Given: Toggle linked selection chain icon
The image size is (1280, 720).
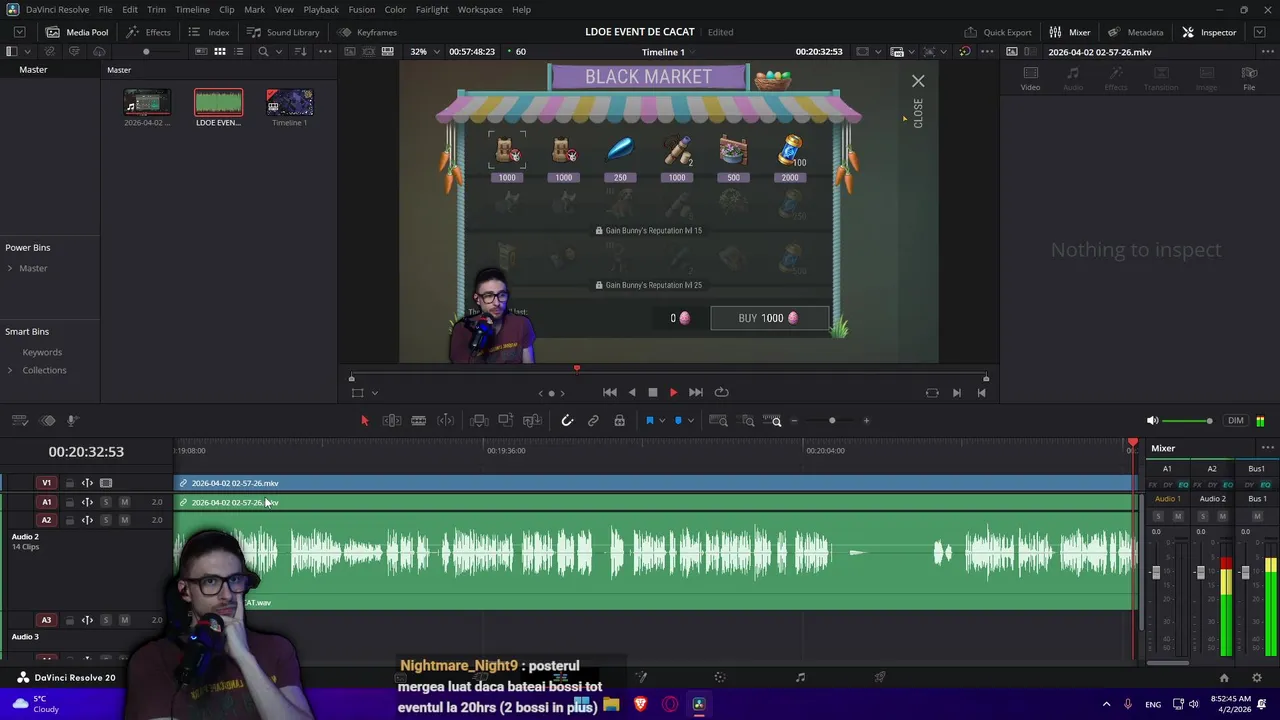Looking at the screenshot, I should pyautogui.click(x=593, y=421).
